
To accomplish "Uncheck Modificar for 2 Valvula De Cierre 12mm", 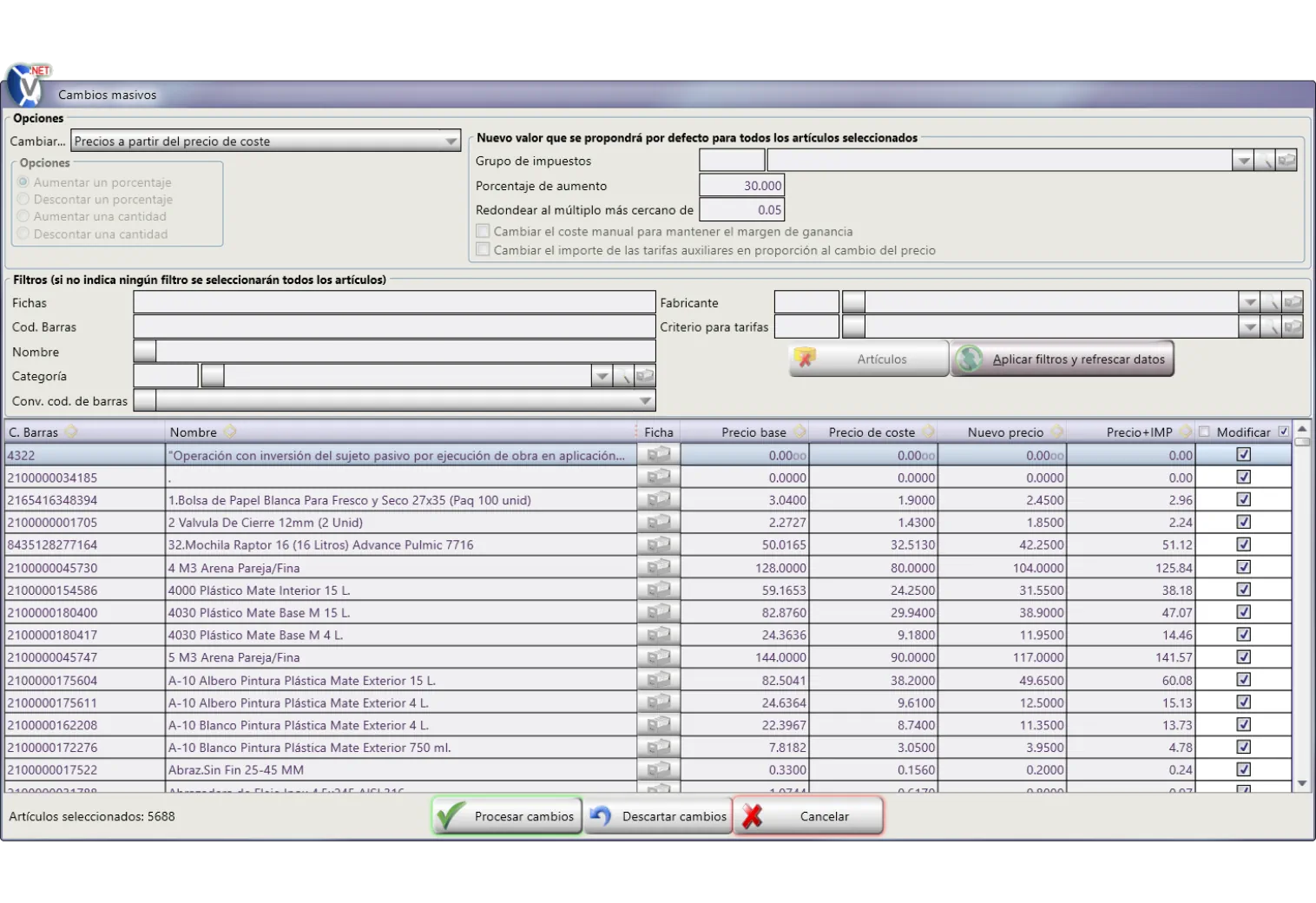I will coord(1243,522).
